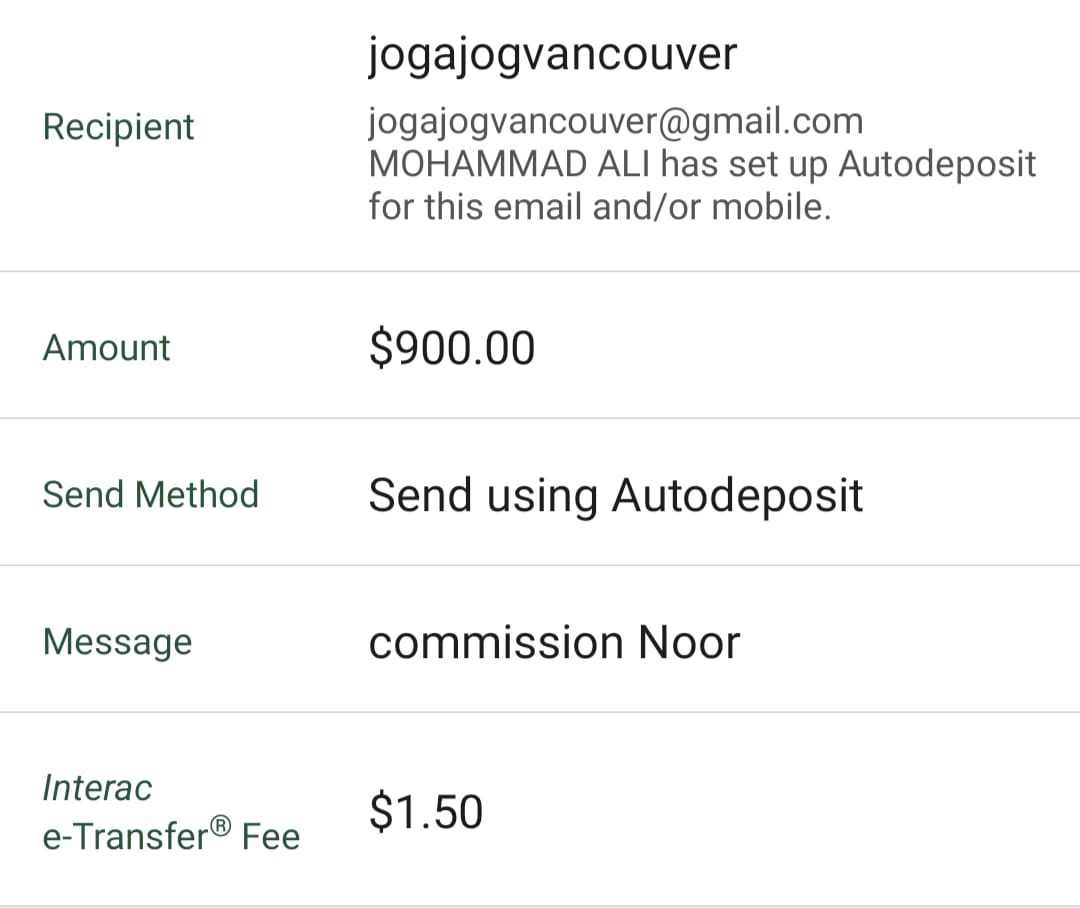
Task: Select the $900.00 amount value
Action: pyautogui.click(x=452, y=348)
